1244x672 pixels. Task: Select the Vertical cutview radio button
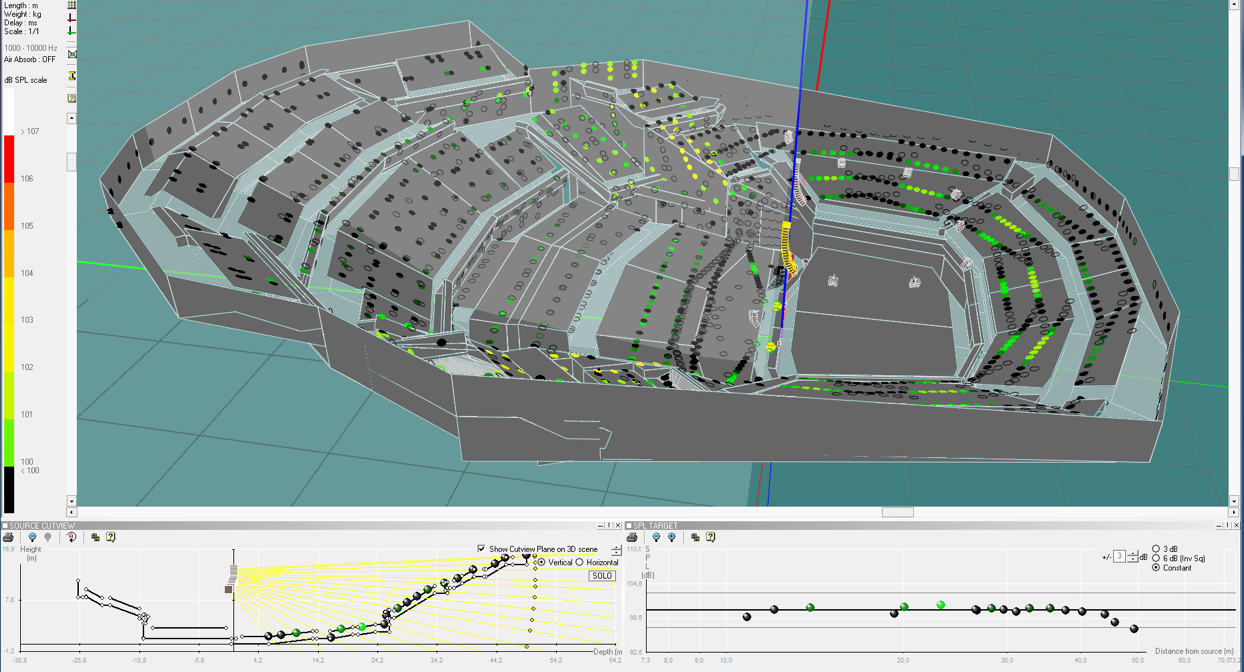[541, 562]
